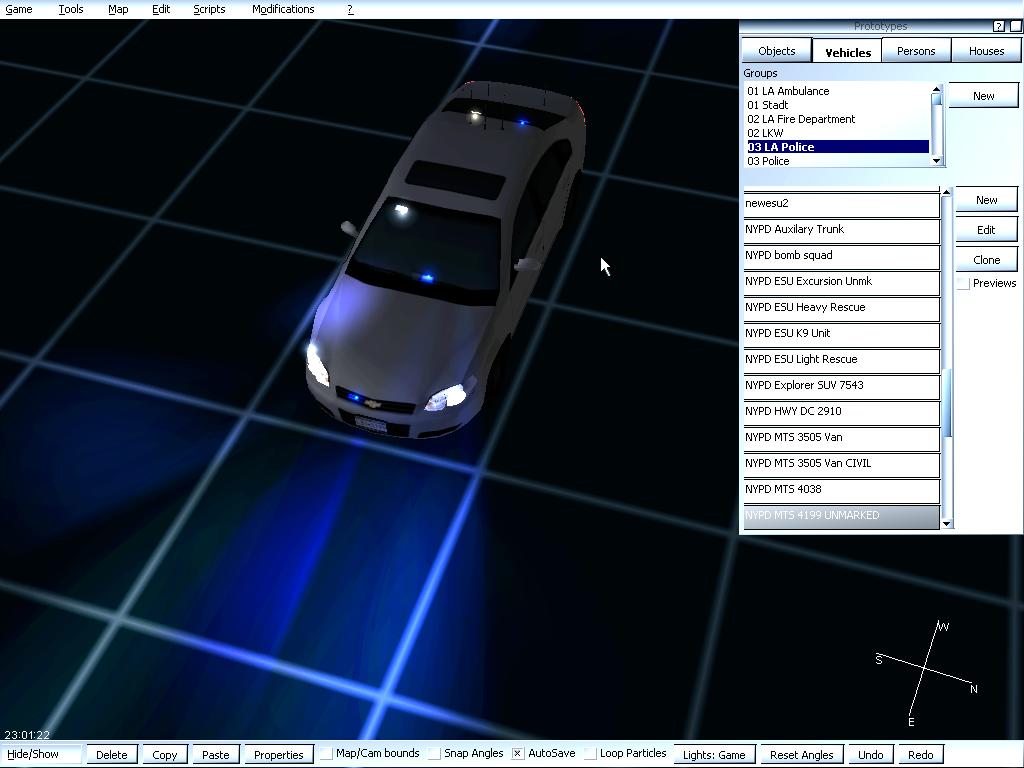Screen dimensions: 1024x768
Task: Select NYPD Auxilary Trunk prototype
Action: tap(841, 231)
